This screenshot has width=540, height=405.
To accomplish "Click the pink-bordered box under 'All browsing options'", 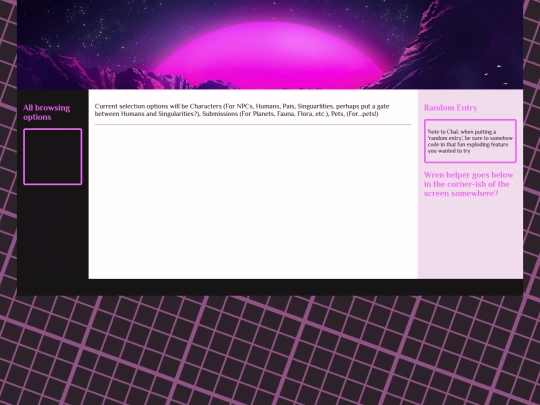I will point(53,157).
